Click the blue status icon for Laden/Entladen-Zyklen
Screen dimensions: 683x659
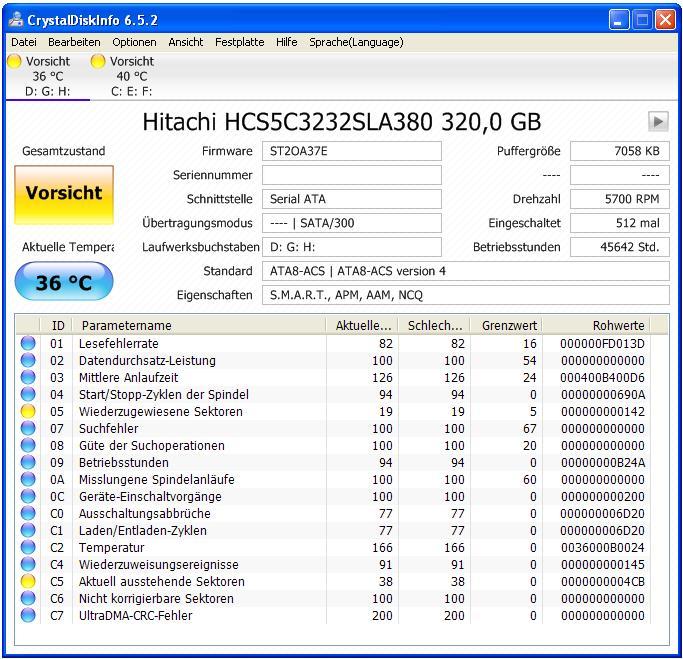28,530
